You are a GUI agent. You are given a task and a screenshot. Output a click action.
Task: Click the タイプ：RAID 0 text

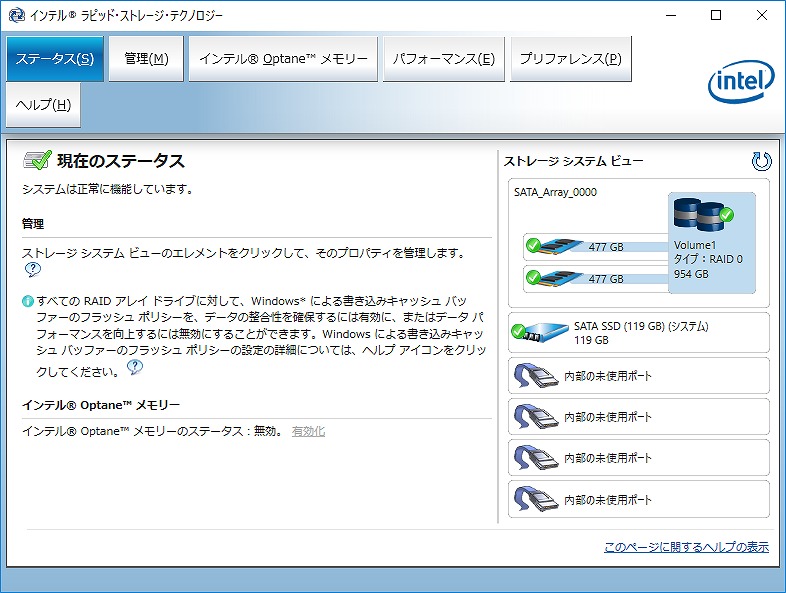click(708, 259)
